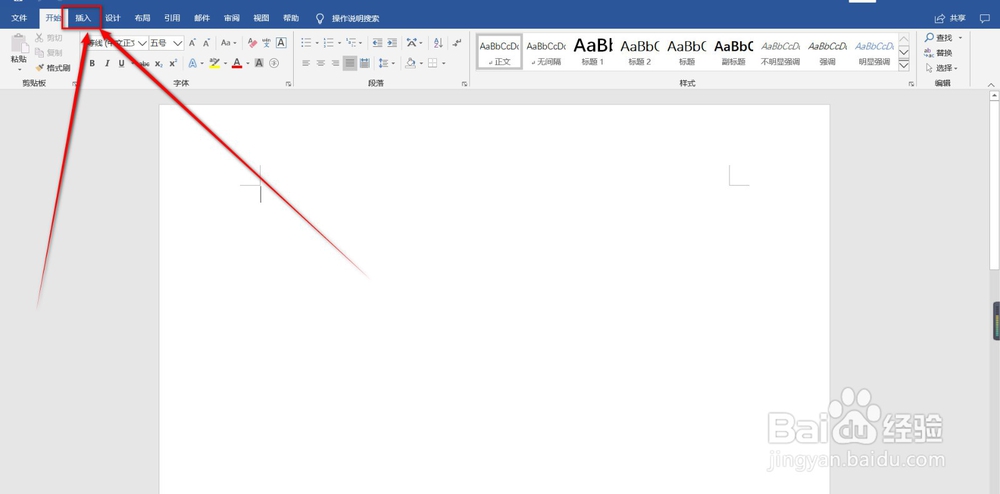This screenshot has height=494, width=1000.
Task: Select distributed alignment button
Action: point(365,63)
